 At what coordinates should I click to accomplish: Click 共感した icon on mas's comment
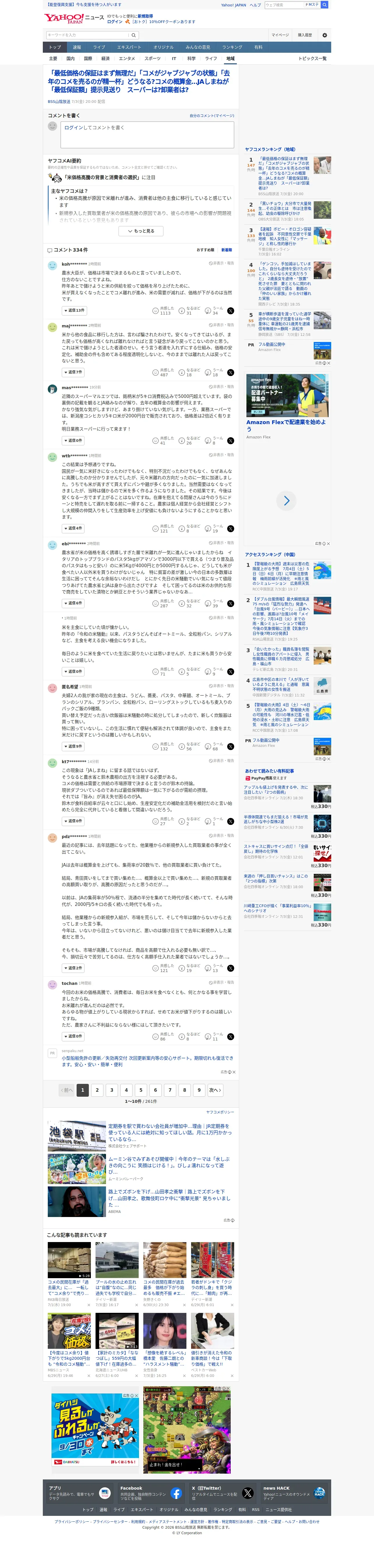(x=155, y=441)
